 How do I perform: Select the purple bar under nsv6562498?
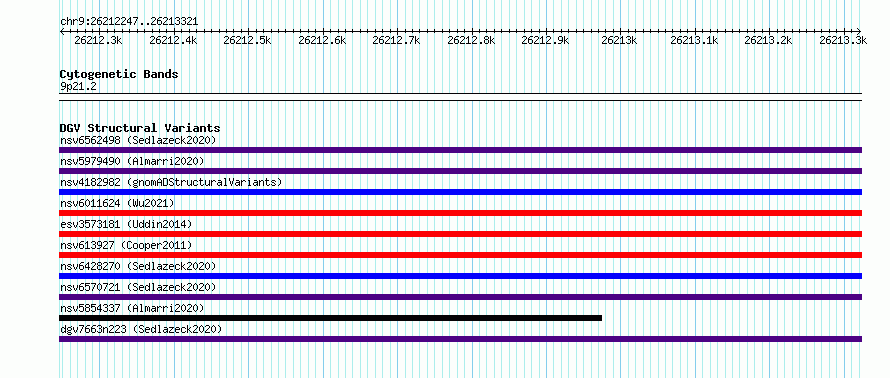(x=460, y=150)
